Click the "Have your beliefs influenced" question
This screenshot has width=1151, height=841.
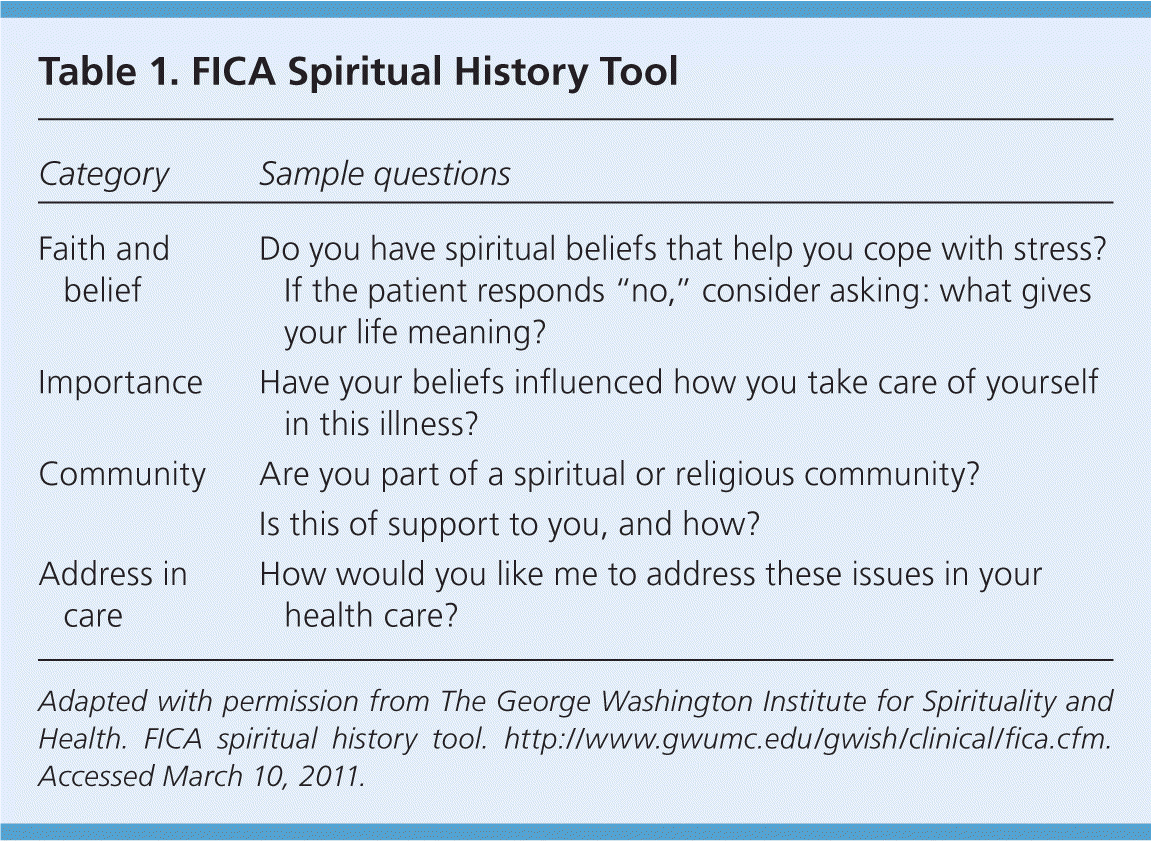[679, 383]
